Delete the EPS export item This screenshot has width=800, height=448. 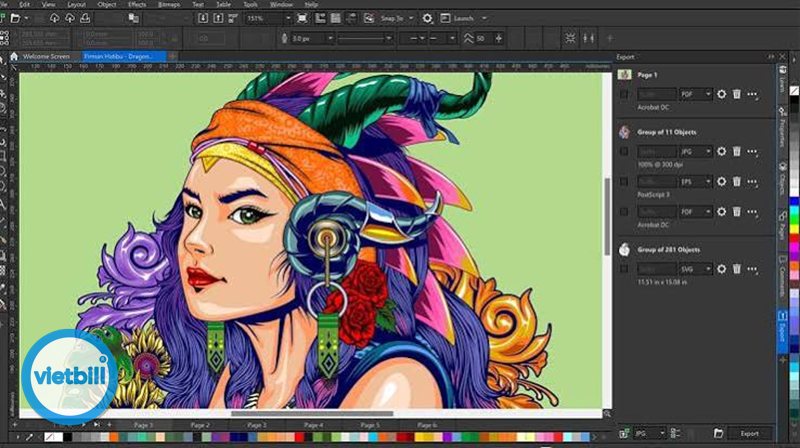(737, 182)
